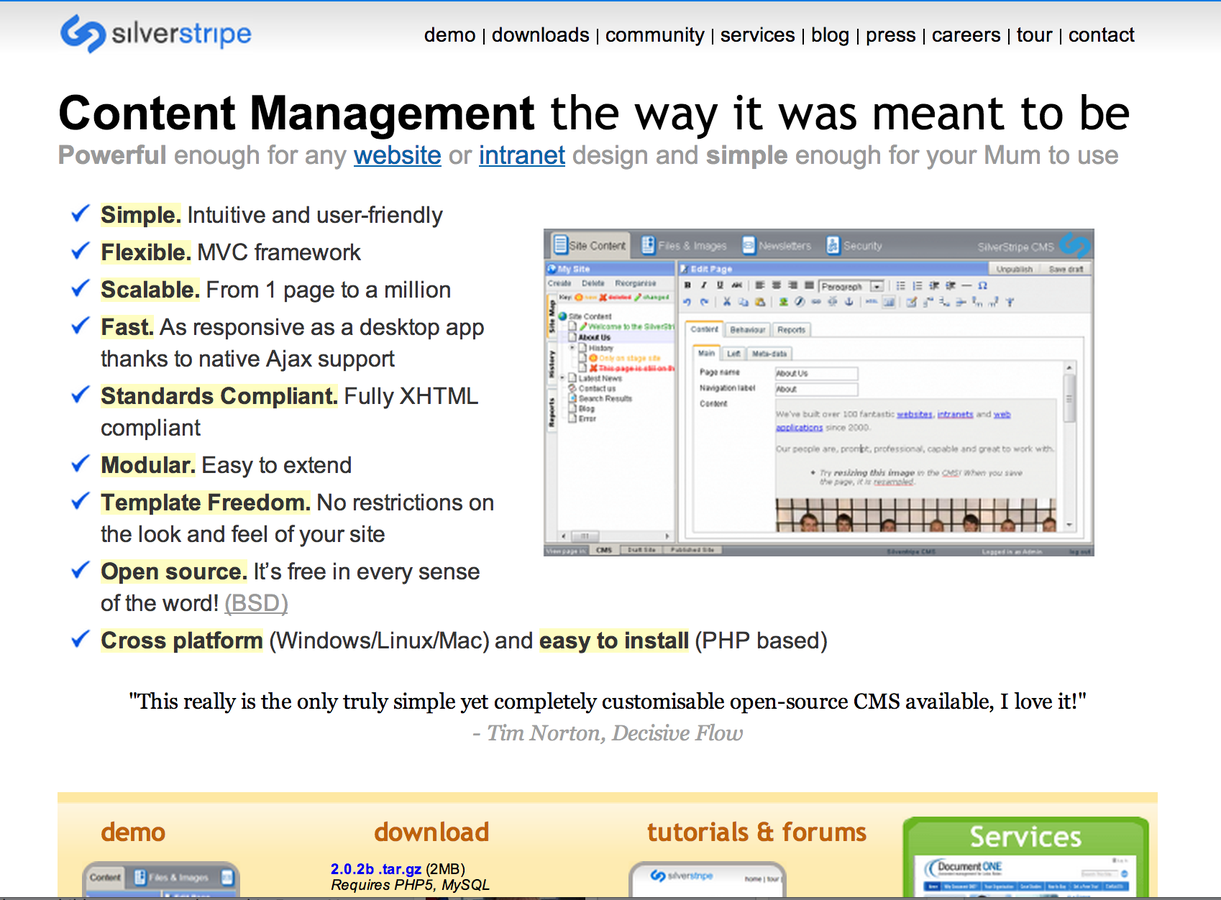Open the demo preview thumbnail at bottom
Image resolution: width=1221 pixels, height=900 pixels.
click(x=160, y=880)
